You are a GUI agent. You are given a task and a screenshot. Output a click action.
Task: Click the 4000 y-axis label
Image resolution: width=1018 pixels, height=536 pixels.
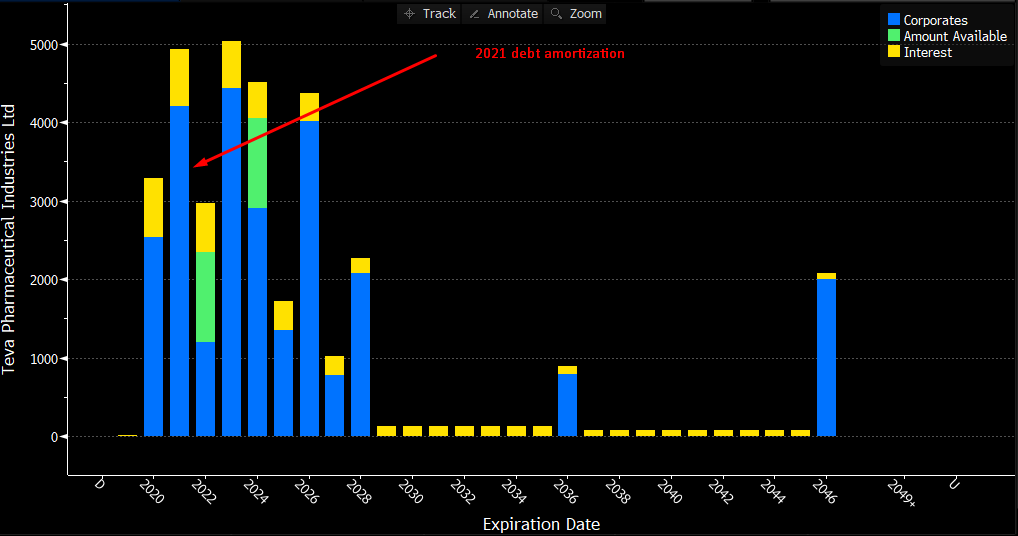[x=43, y=123]
